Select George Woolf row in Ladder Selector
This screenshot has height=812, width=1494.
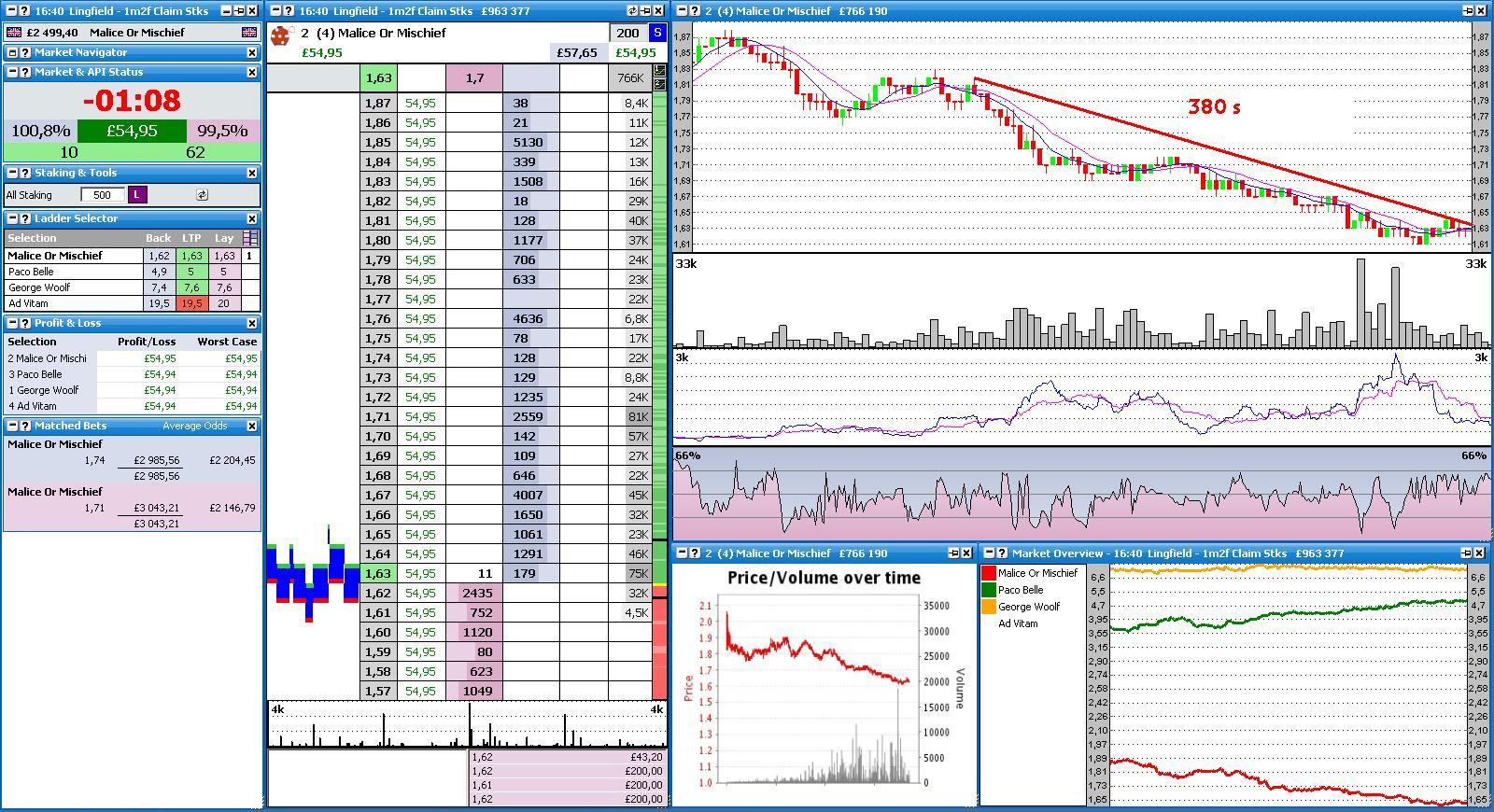point(133,287)
